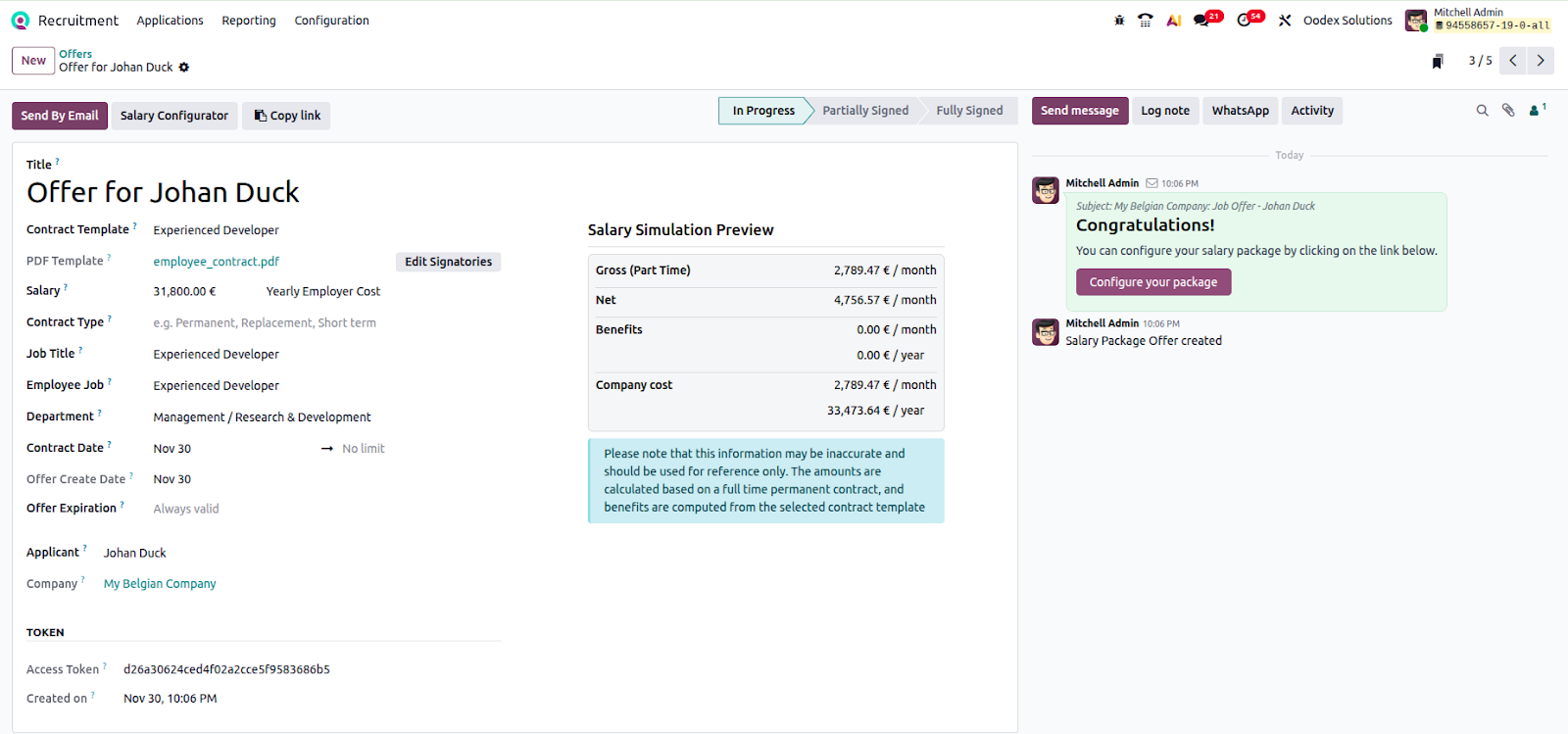This screenshot has height=734, width=1568.
Task: Open the Oodex Solutions company switcher
Action: 1347,21
